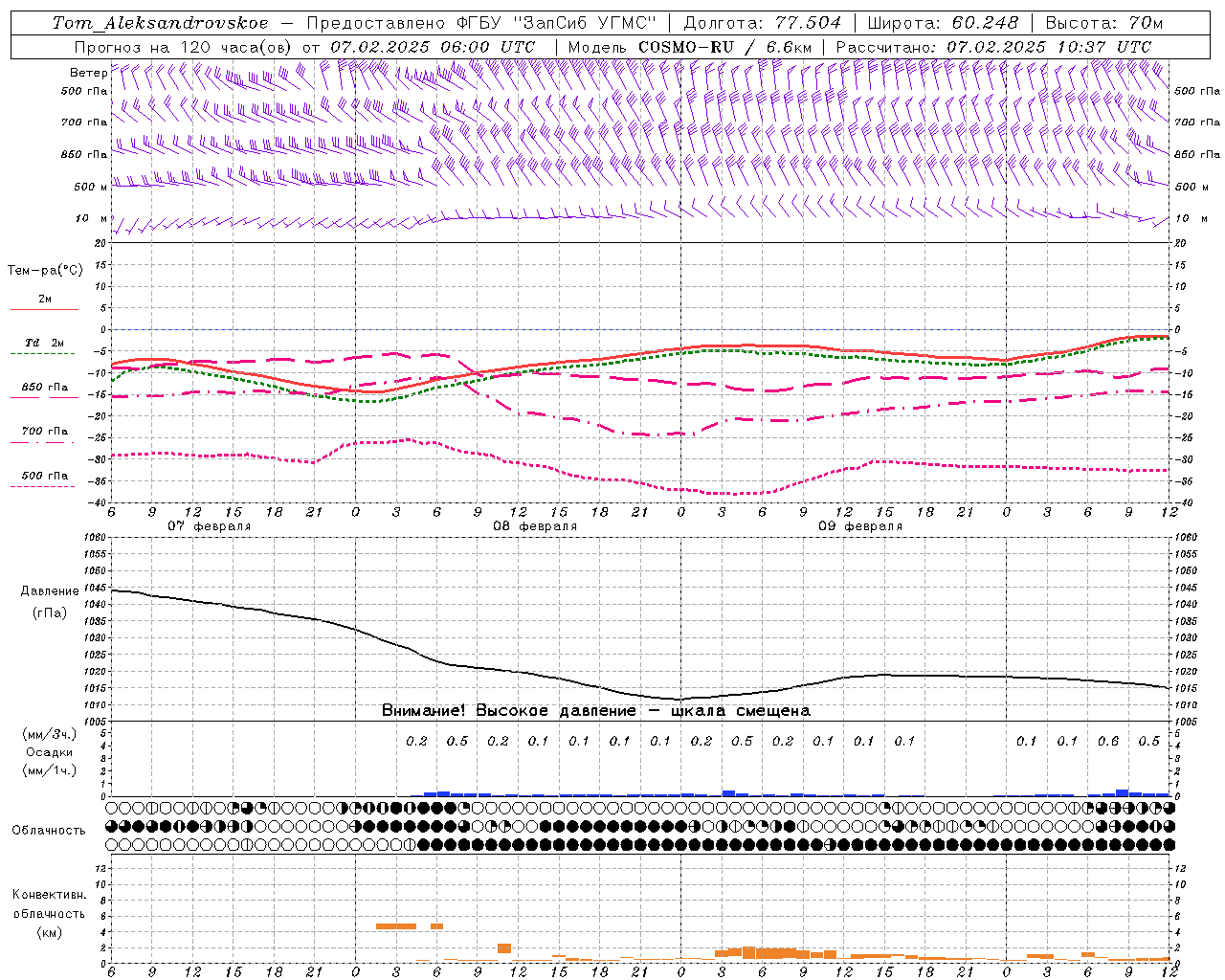Click the Td 2м dew point legend label
This screenshot has width=1225, height=980.
click(x=44, y=343)
